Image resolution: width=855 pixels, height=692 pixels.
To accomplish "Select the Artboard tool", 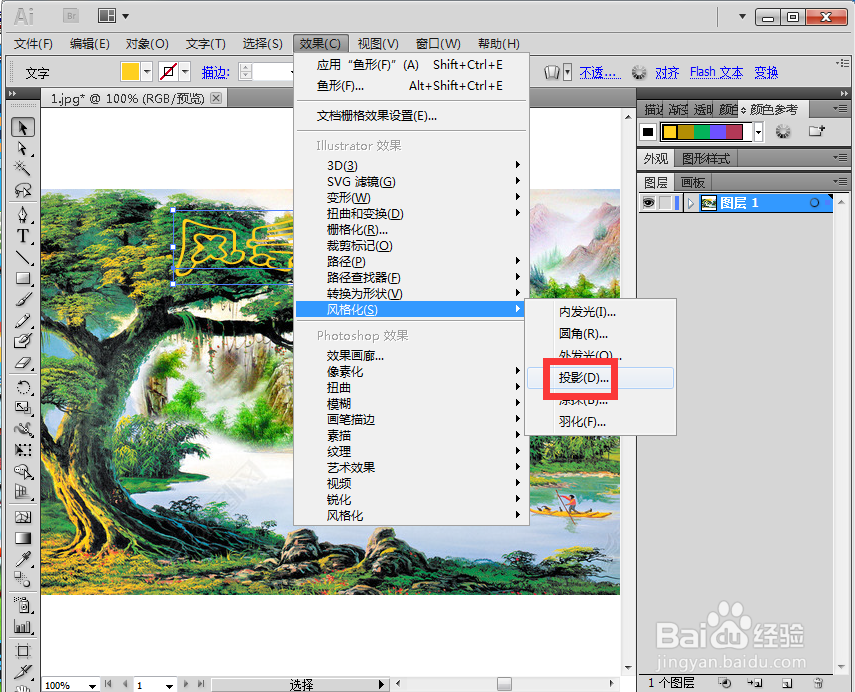I will [22, 651].
